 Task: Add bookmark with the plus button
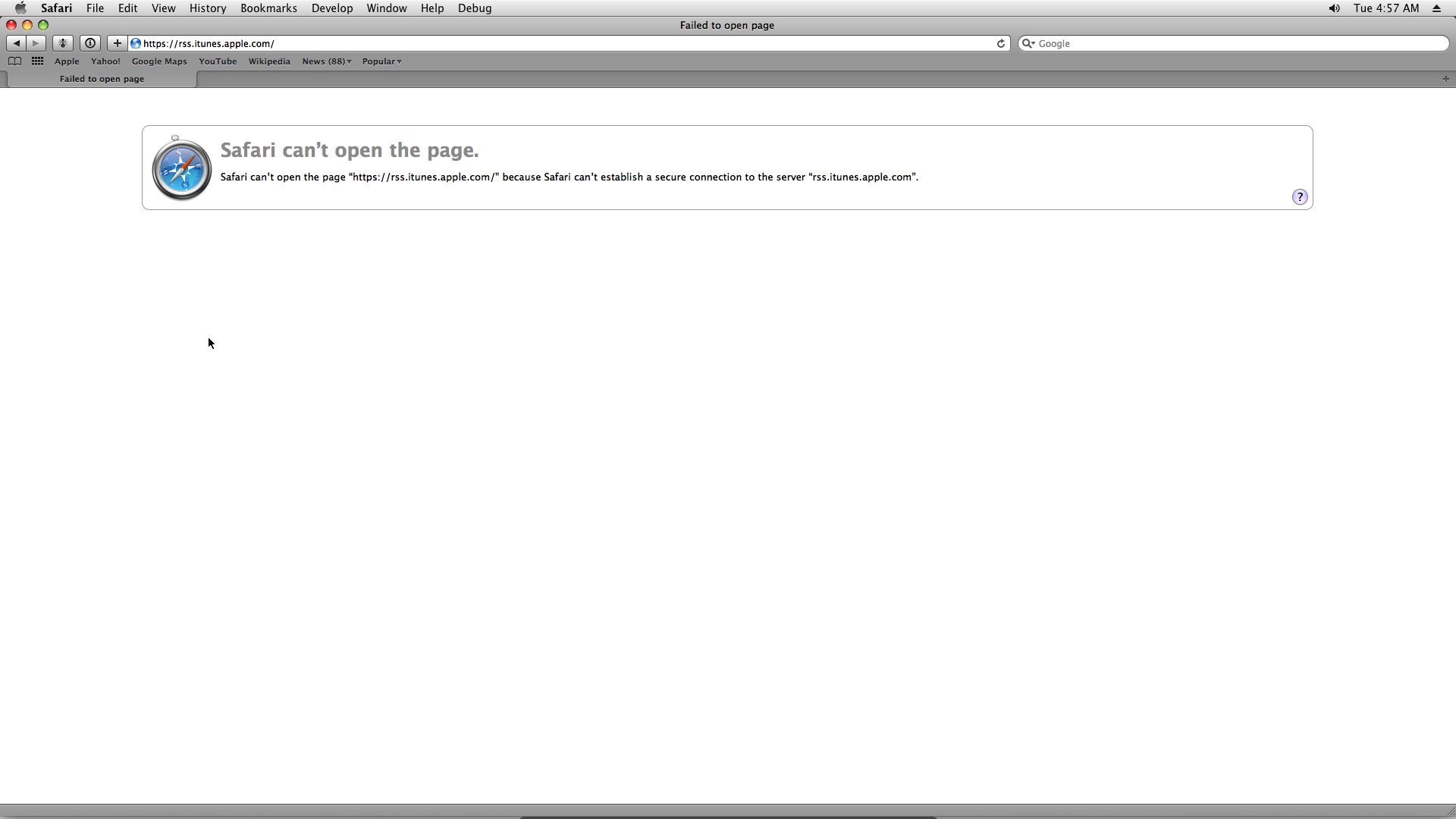click(x=117, y=43)
